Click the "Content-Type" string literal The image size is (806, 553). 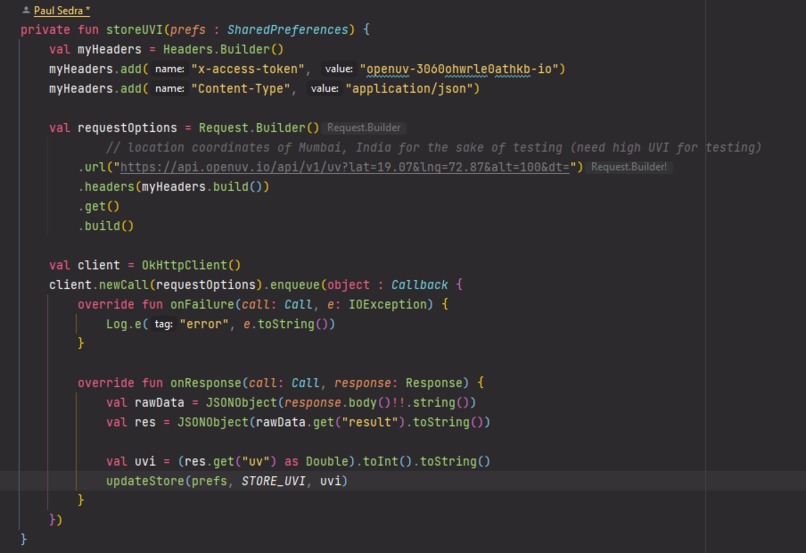pos(240,88)
